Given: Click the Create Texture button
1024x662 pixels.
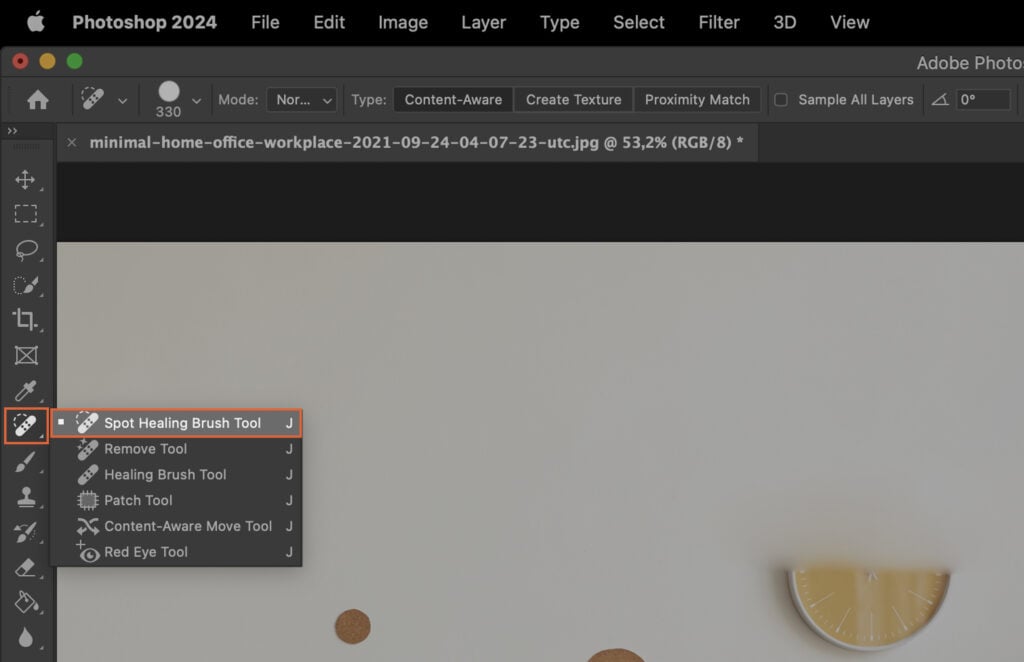Looking at the screenshot, I should [573, 99].
